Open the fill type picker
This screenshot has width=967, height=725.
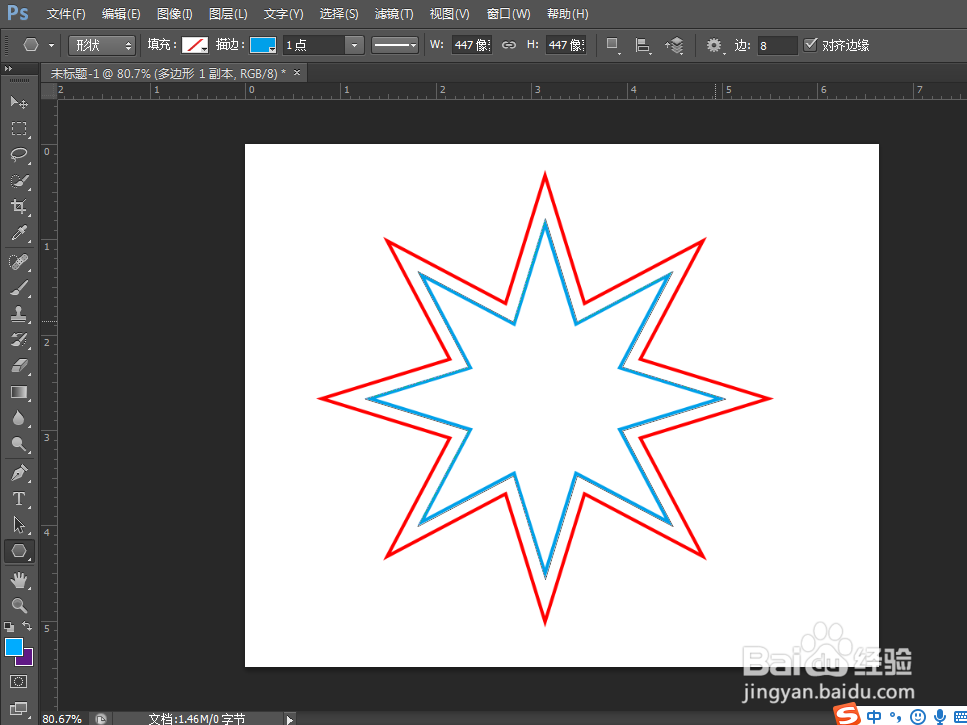195,45
